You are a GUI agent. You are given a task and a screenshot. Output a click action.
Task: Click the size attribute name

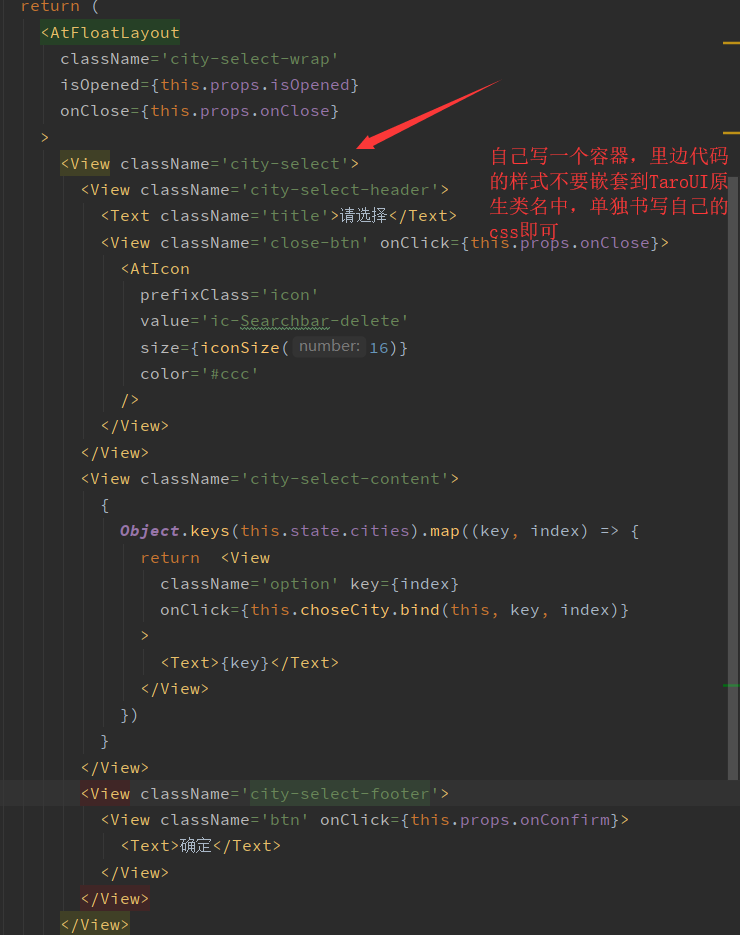pos(160,348)
